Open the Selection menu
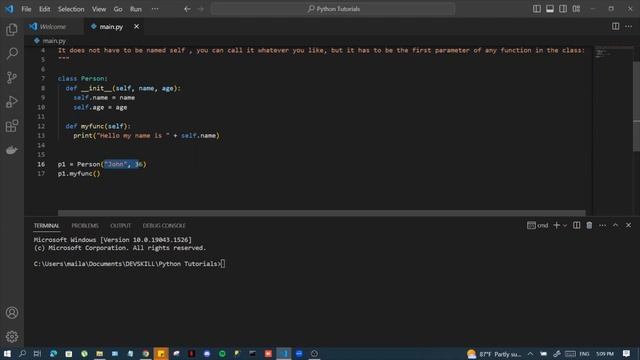 tap(71, 9)
